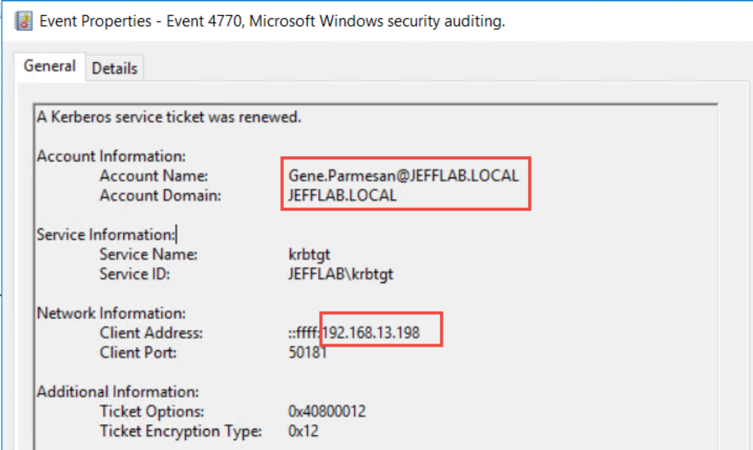Click the Ticket Encryption Type label
The height and width of the screenshot is (450, 753).
click(180, 431)
